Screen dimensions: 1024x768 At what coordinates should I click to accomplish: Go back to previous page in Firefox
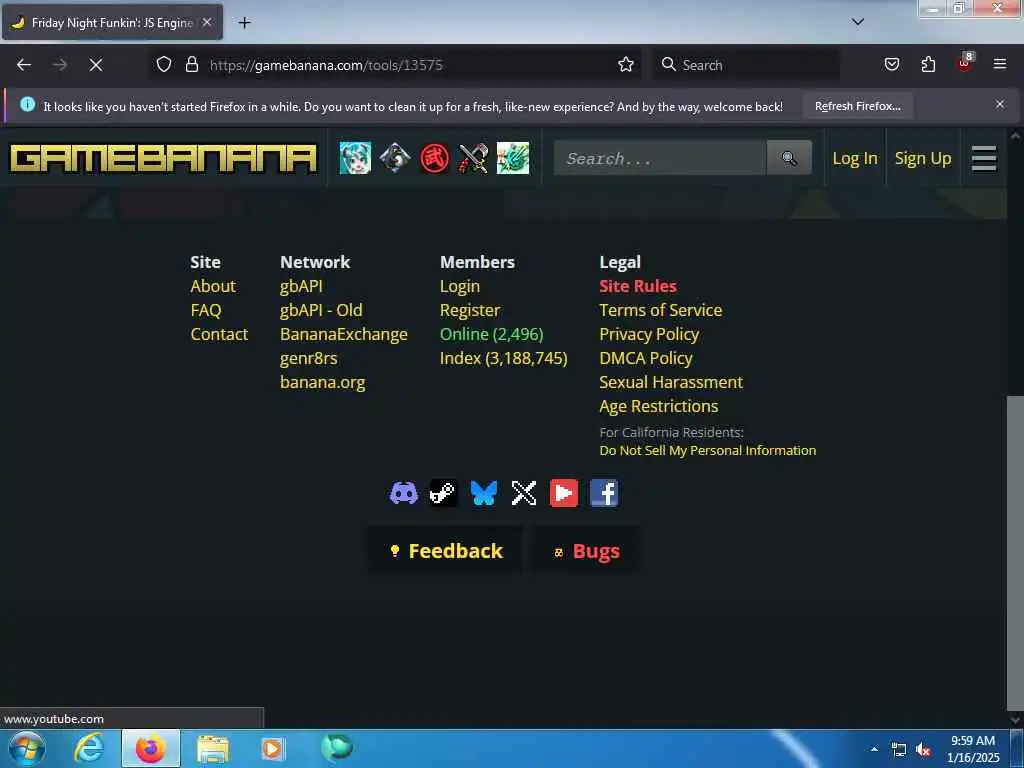24,65
